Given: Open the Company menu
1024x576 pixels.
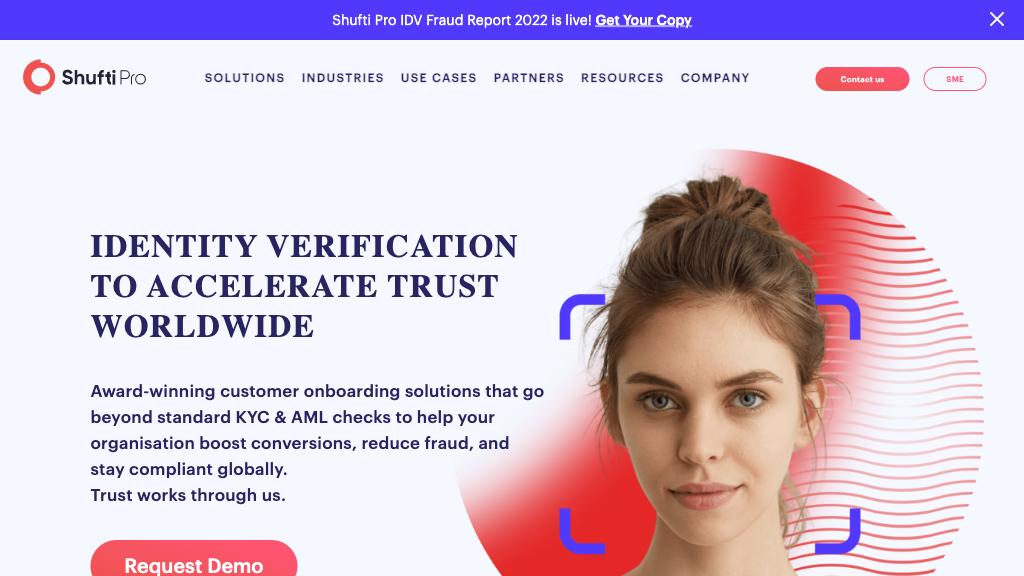Looking at the screenshot, I should 715,78.
